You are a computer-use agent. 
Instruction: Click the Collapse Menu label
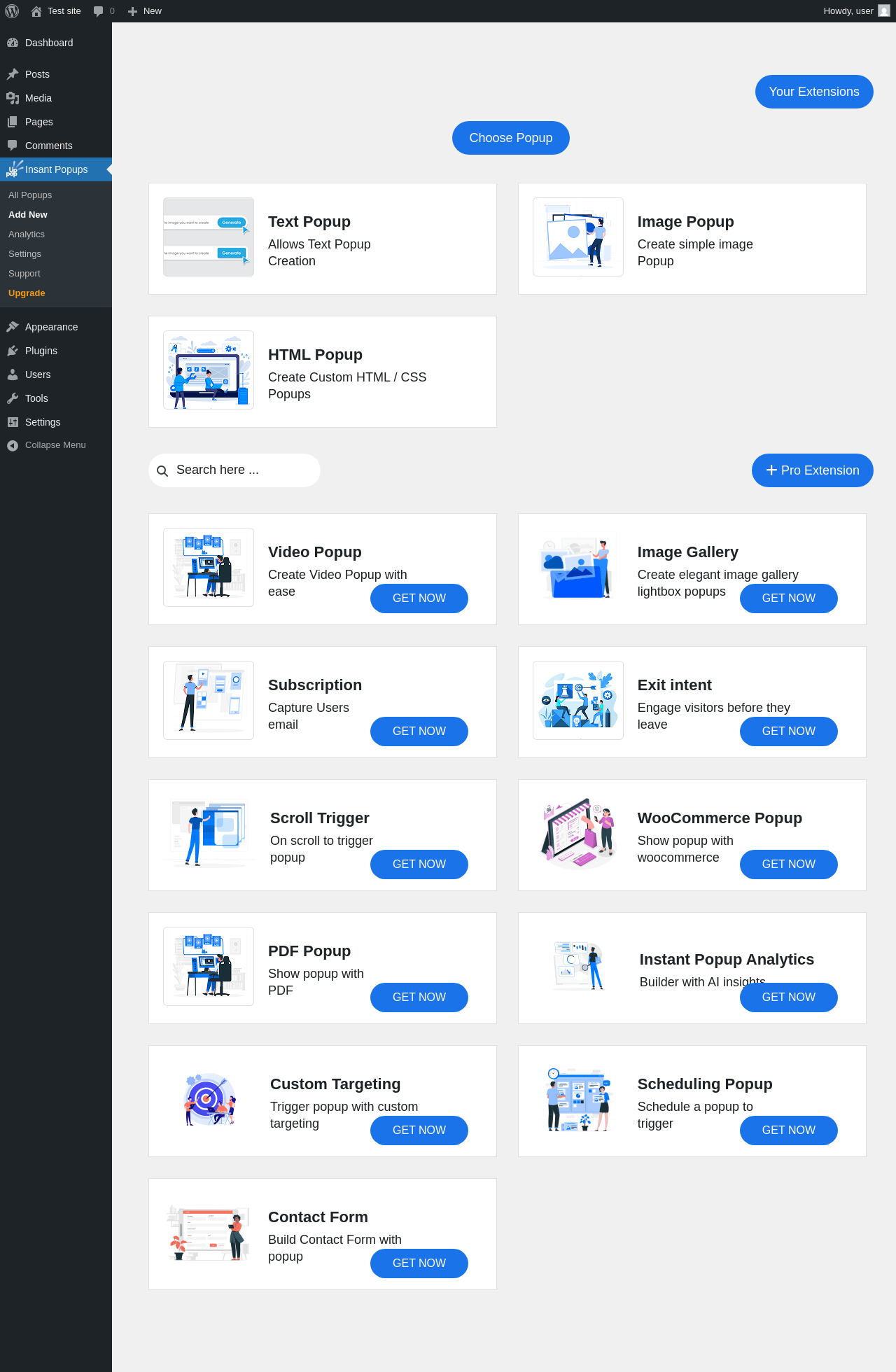55,445
